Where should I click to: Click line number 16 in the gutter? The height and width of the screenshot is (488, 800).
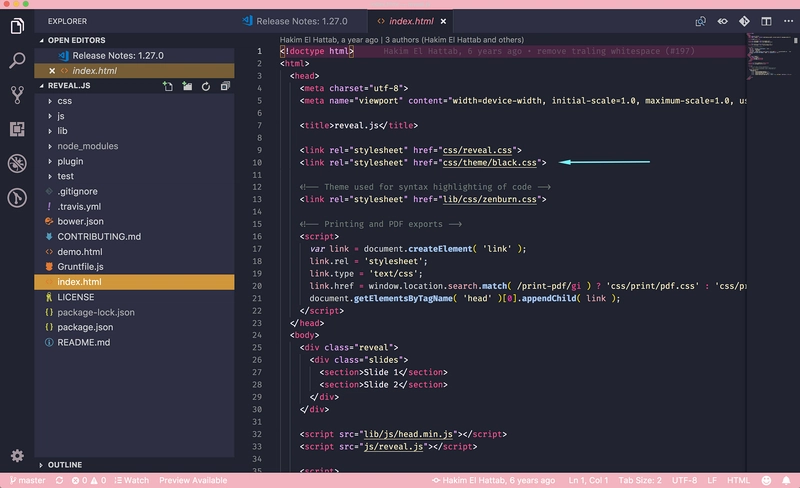[x=259, y=237]
